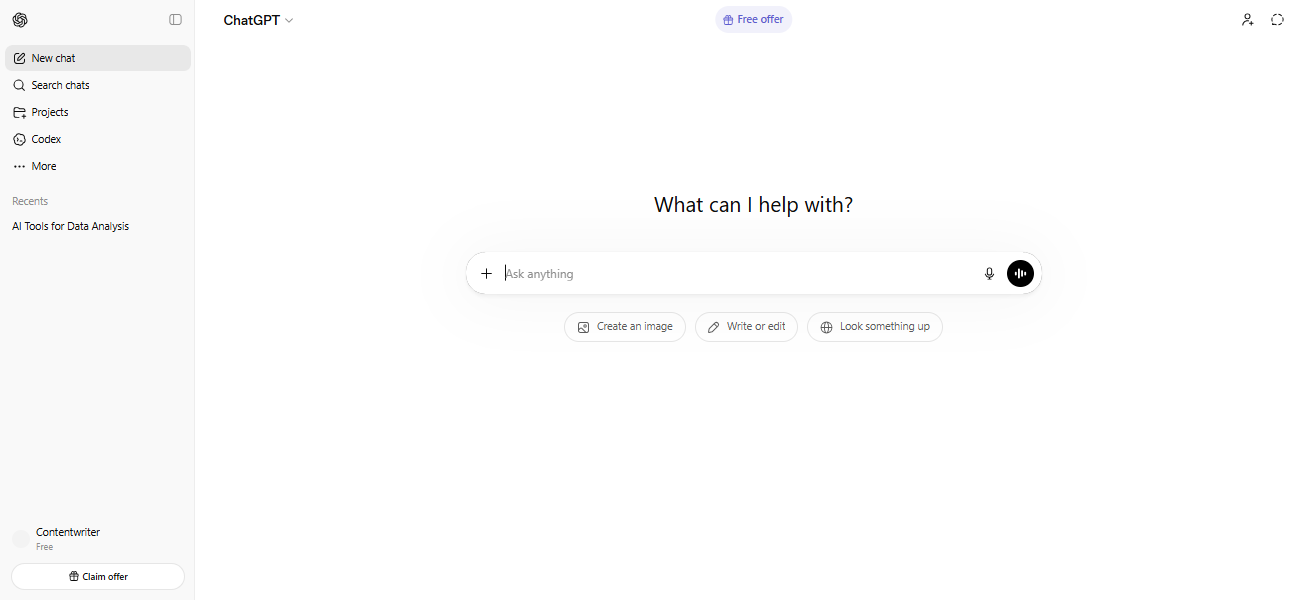This screenshot has height=600, width=1312.
Task: Choose the Look something up suggestion
Action: point(875,327)
